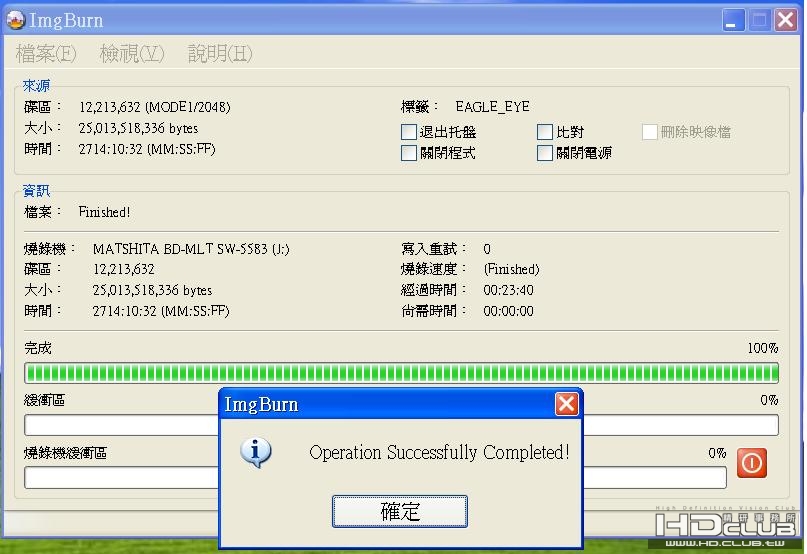
Task: Click the 來源 group header
Action: 36,85
